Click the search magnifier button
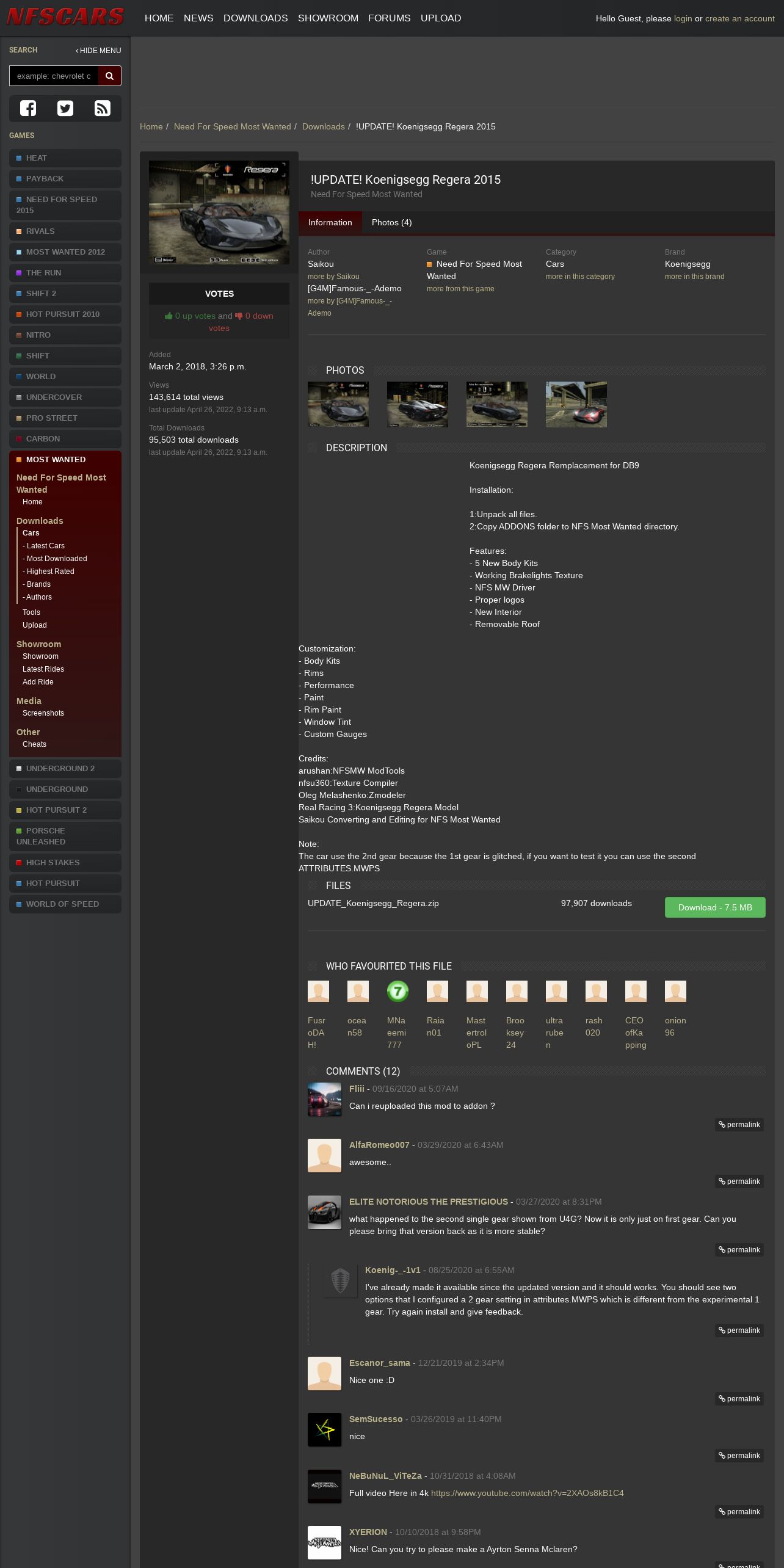This screenshot has width=784, height=1568. point(110,76)
